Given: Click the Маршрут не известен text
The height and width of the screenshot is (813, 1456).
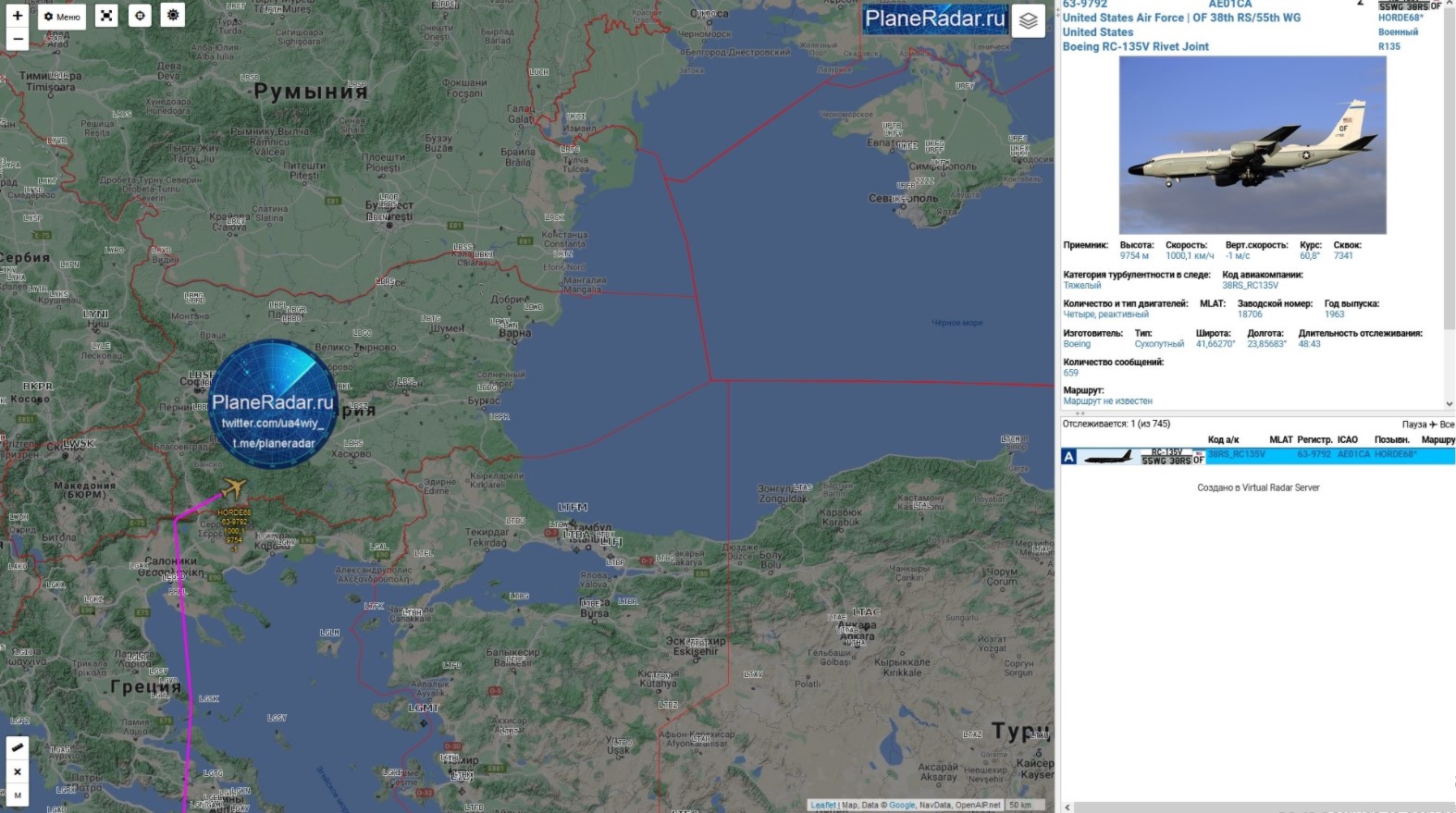Looking at the screenshot, I should tap(1107, 401).
